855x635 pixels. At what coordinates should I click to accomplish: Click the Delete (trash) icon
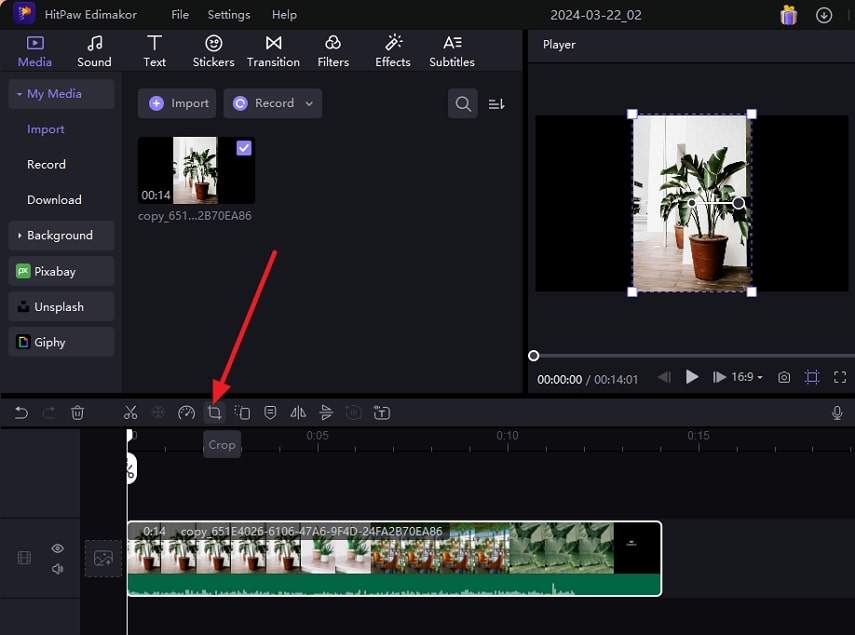[x=78, y=412]
